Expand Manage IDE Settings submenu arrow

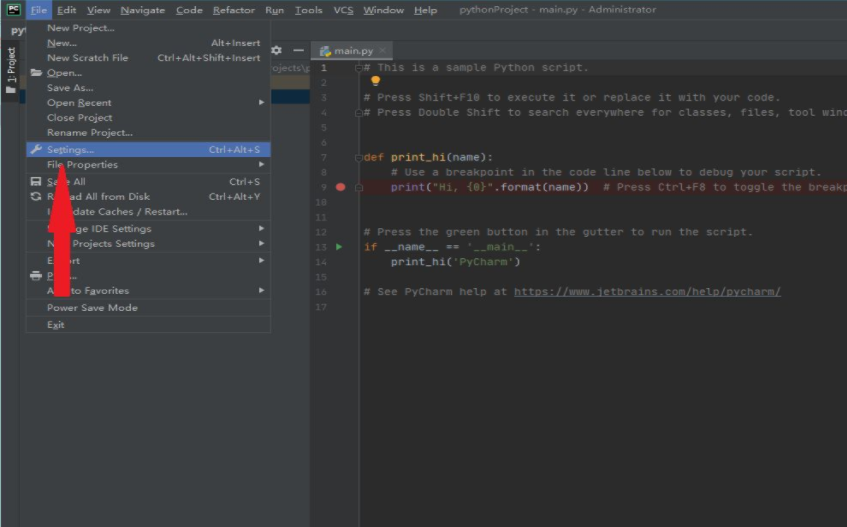pos(261,228)
